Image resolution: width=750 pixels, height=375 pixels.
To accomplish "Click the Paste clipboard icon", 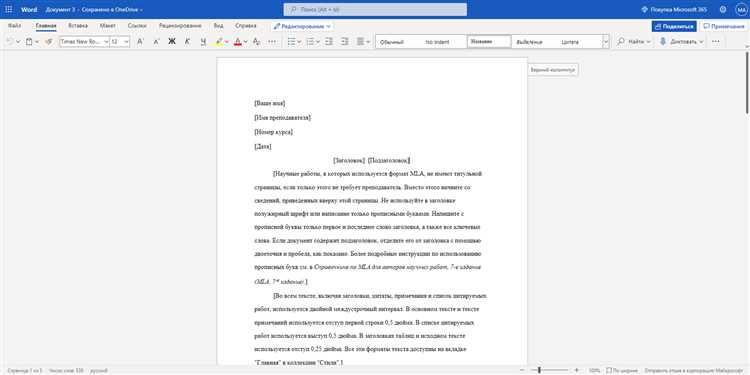I will (29, 42).
